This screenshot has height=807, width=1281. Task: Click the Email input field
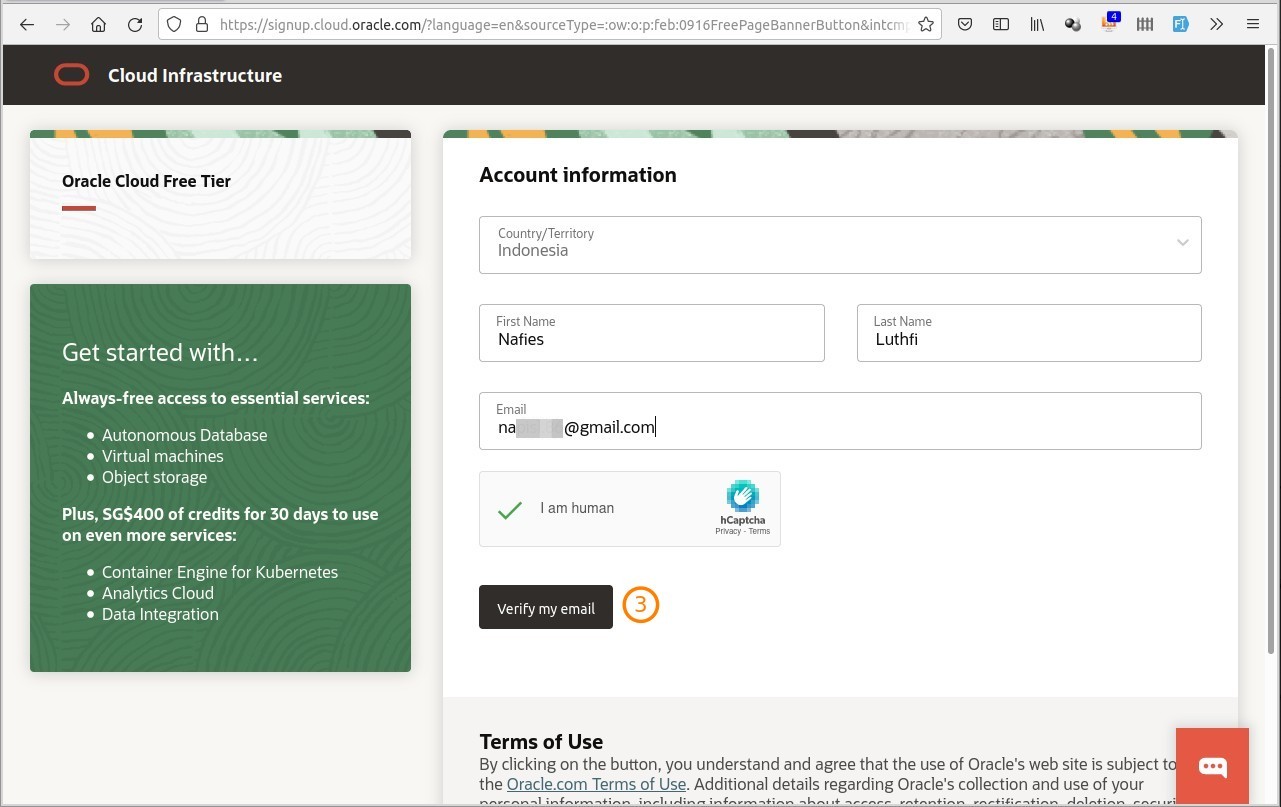[840, 421]
